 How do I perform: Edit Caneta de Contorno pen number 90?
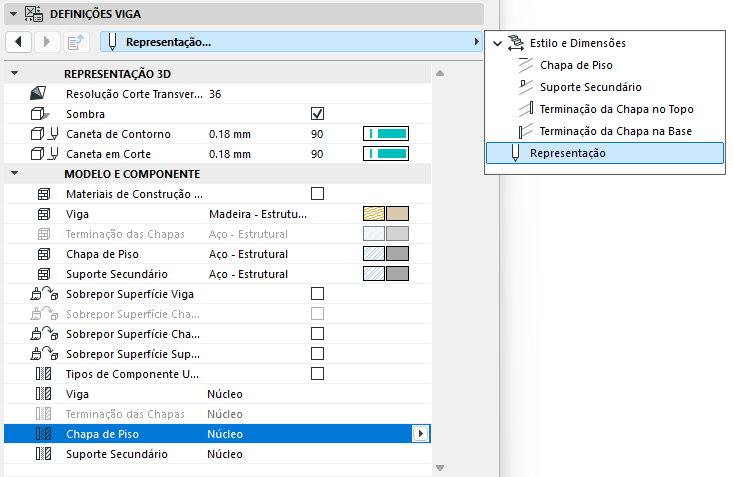coord(317,134)
